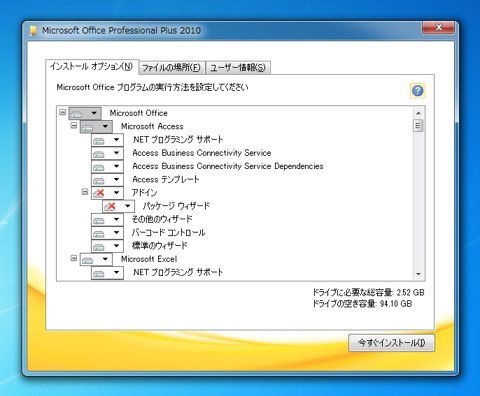Collapse the Microsoft Office root node
Image resolution: width=480 pixels, height=396 pixels.
(62, 112)
